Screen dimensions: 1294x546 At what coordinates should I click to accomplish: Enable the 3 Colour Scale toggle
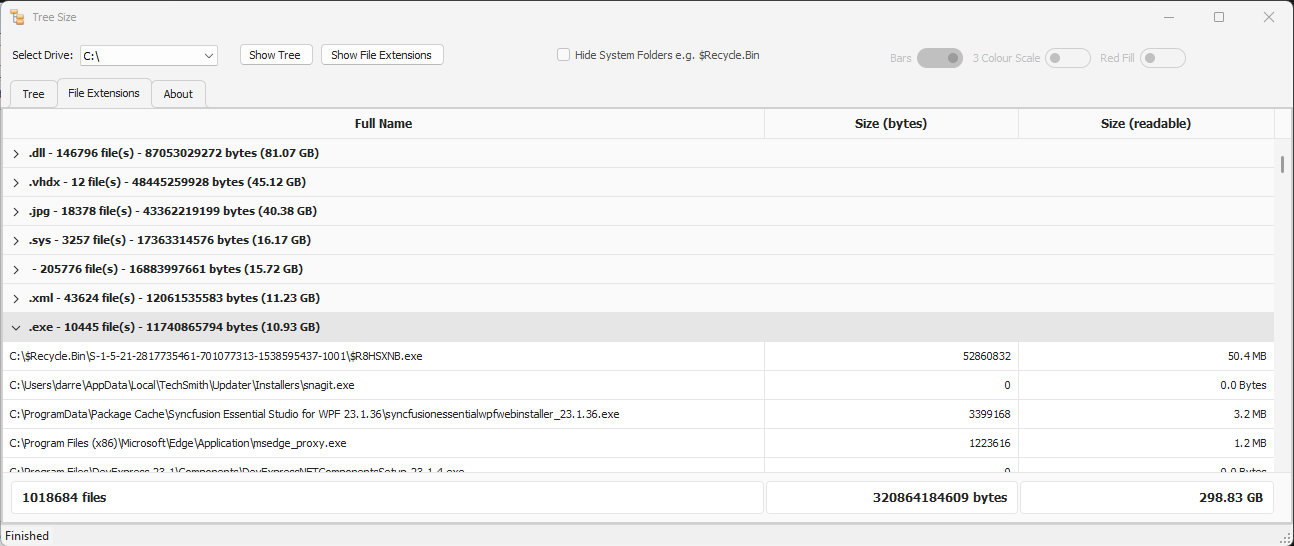[1067, 58]
